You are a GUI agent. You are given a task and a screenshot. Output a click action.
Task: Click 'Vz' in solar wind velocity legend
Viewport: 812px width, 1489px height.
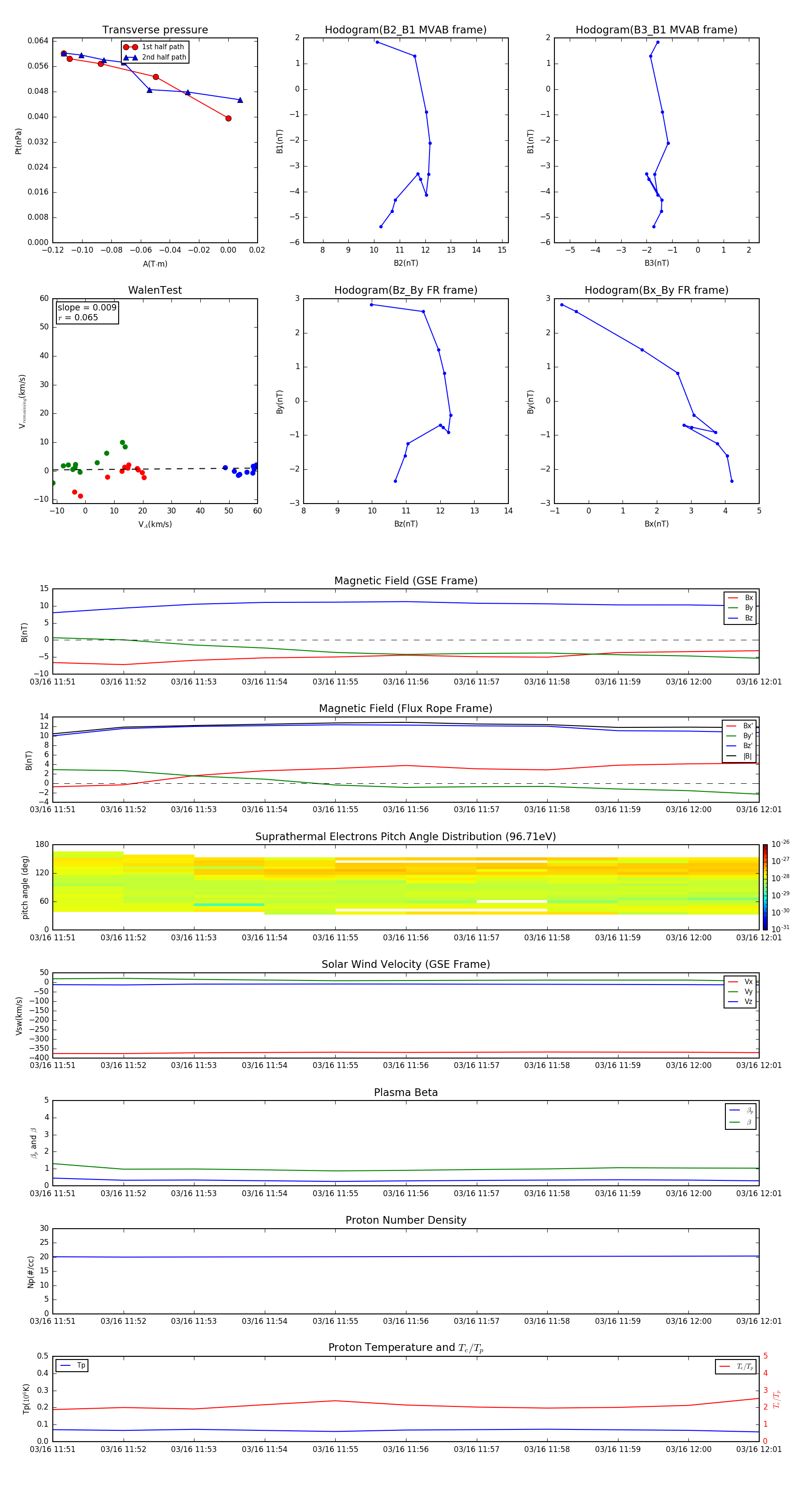click(741, 1001)
